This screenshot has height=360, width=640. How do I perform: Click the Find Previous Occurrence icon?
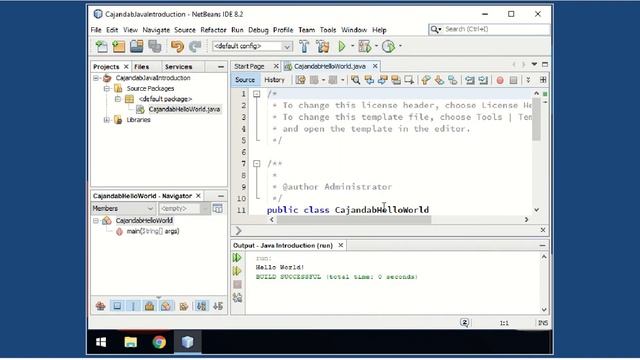pyautogui.click(x=369, y=80)
